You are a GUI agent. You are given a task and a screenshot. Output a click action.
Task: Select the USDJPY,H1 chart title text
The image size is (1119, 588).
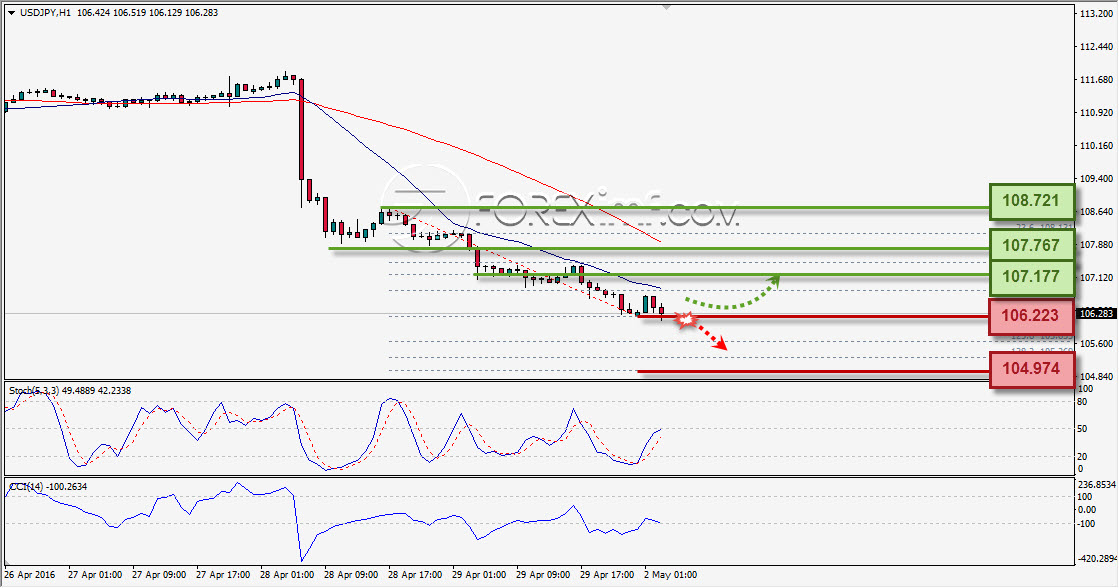coord(45,13)
